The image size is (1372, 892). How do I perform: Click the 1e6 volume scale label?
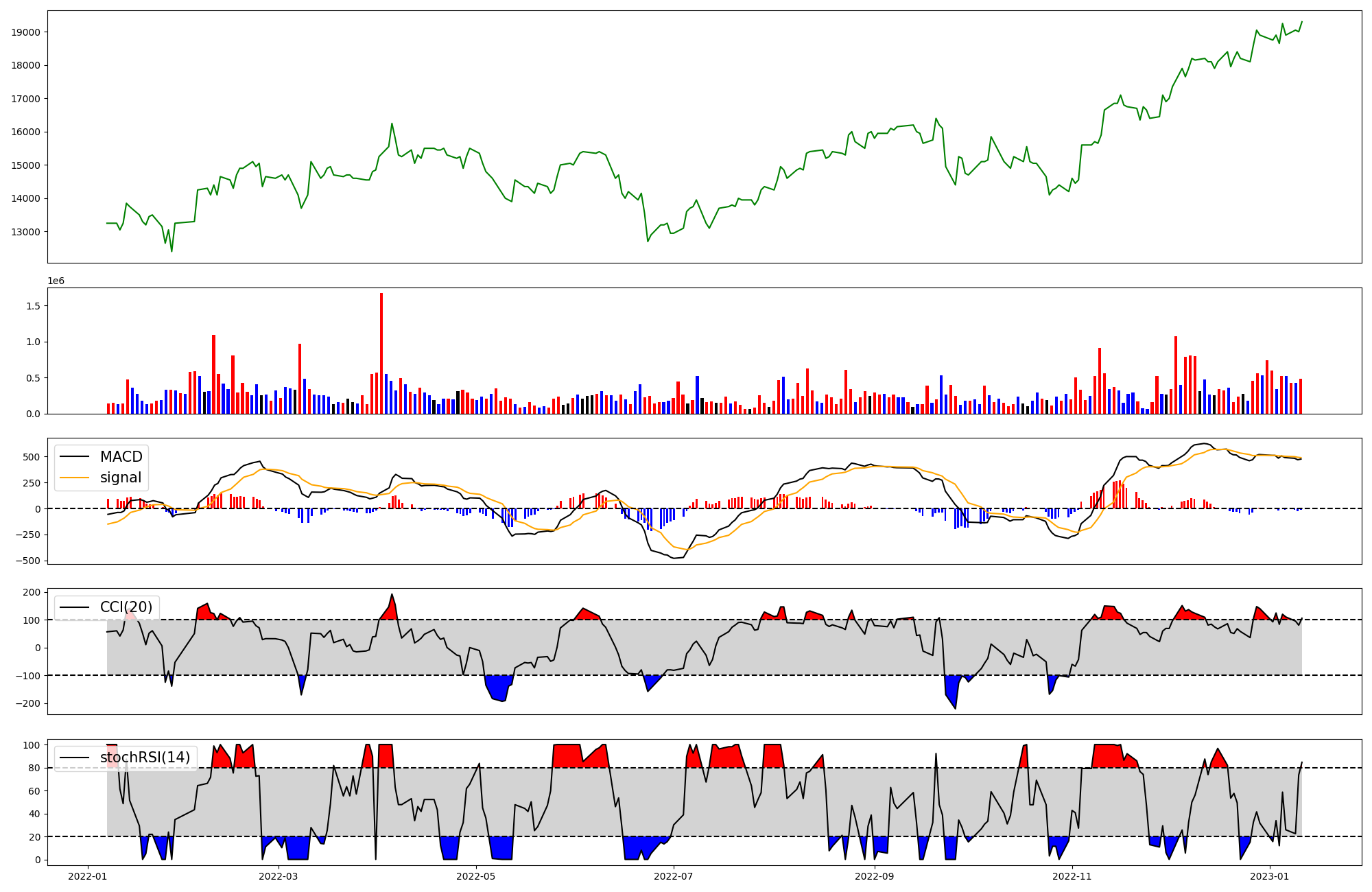[x=56, y=281]
